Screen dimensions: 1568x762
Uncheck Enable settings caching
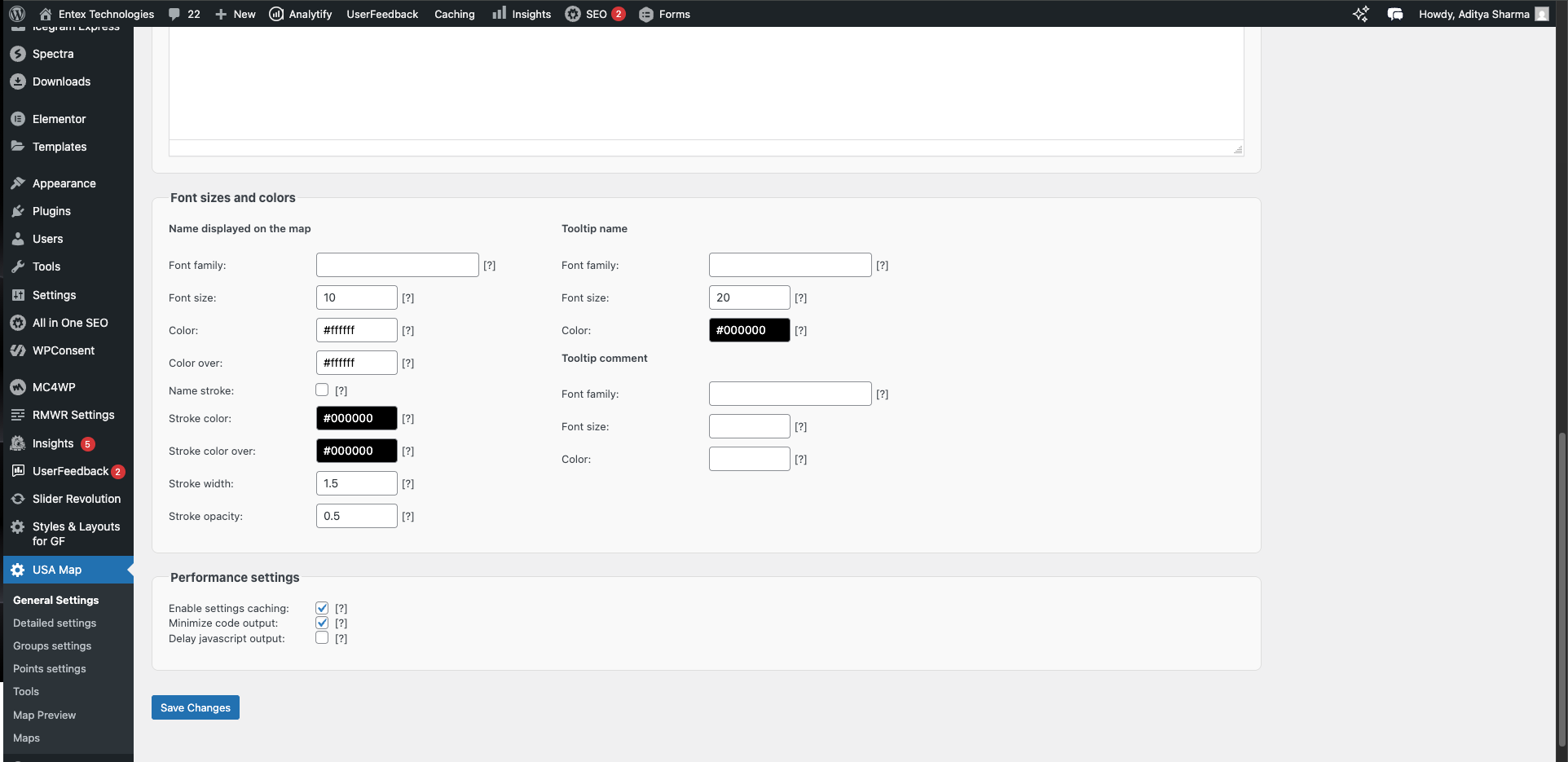[x=322, y=608]
